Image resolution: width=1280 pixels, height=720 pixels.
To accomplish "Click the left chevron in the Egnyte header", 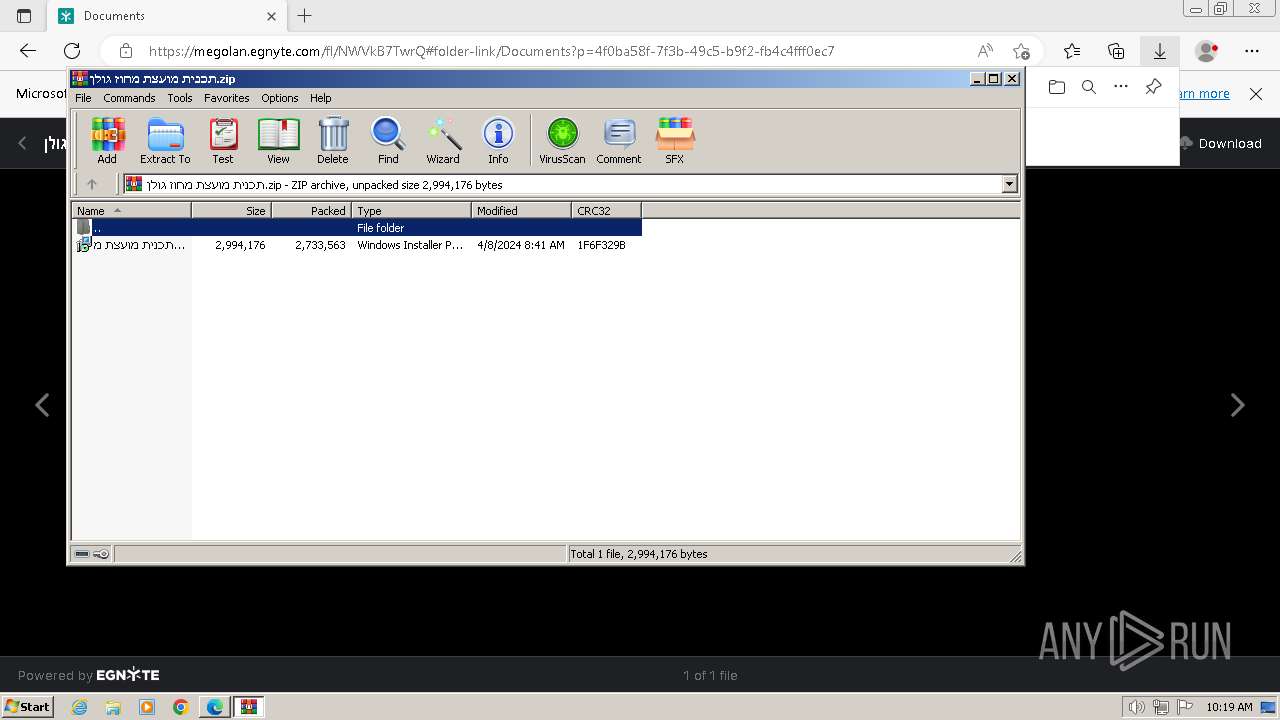I will coord(22,143).
